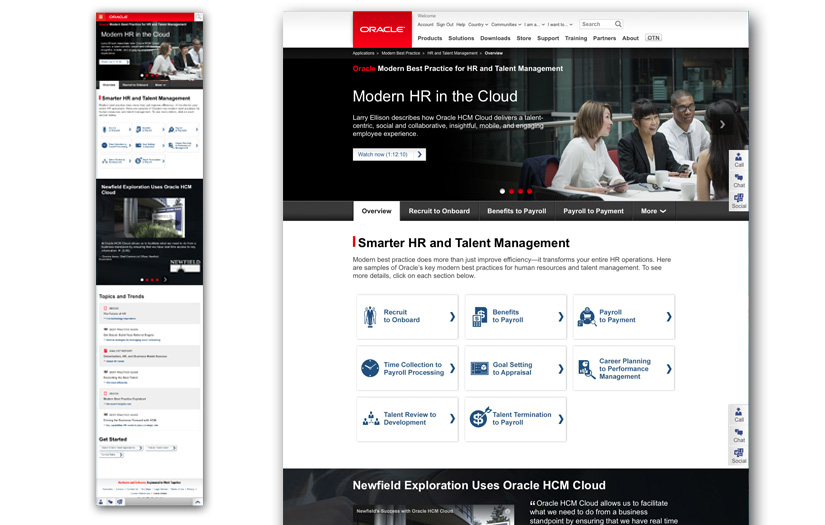
Task: Open the Products menu item
Action: (430, 38)
